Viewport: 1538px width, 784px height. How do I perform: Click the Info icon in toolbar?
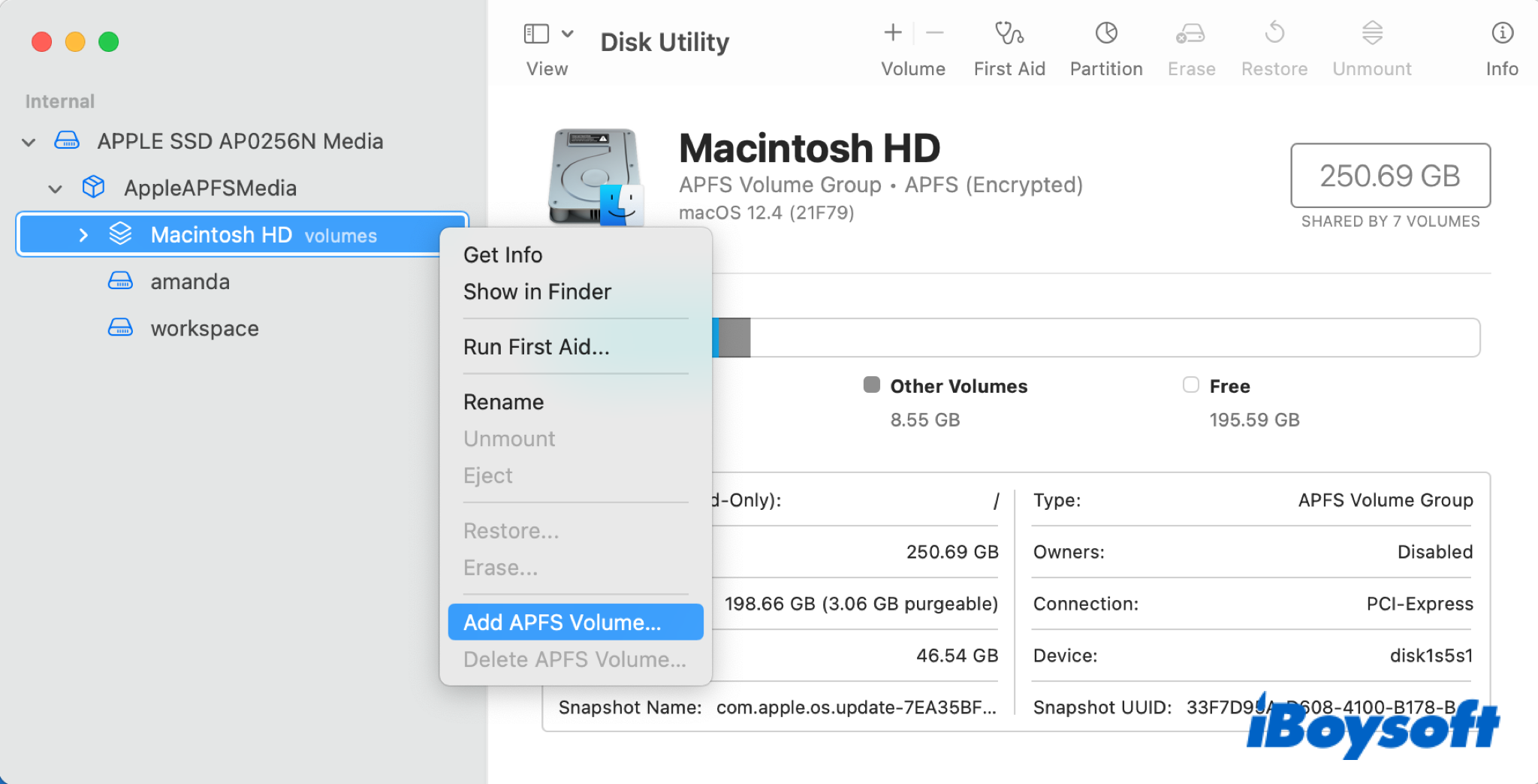pos(1501,34)
